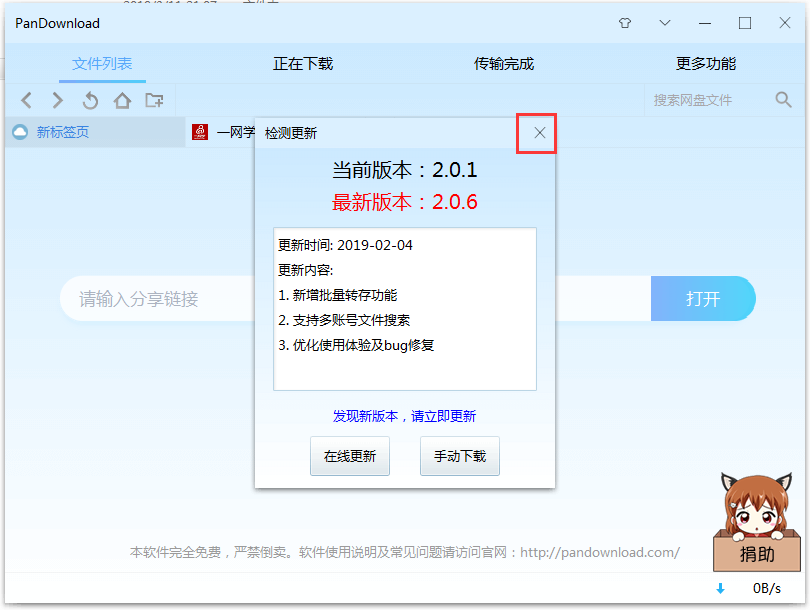This screenshot has height=610, width=810.
Task: Open the pandownload.com website link
Action: pos(600,553)
